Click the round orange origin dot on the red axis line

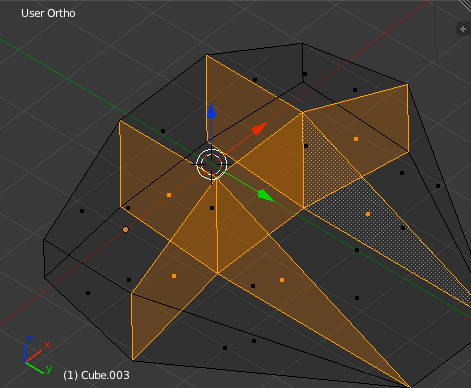click(x=125, y=229)
